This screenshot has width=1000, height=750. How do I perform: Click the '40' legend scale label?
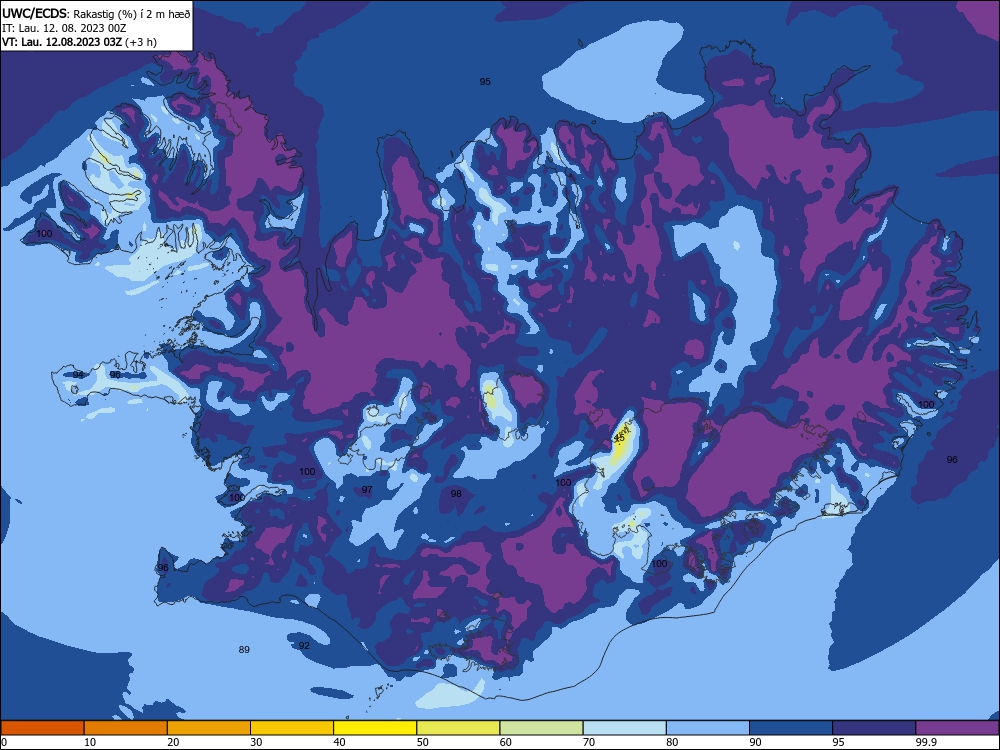tap(339, 742)
